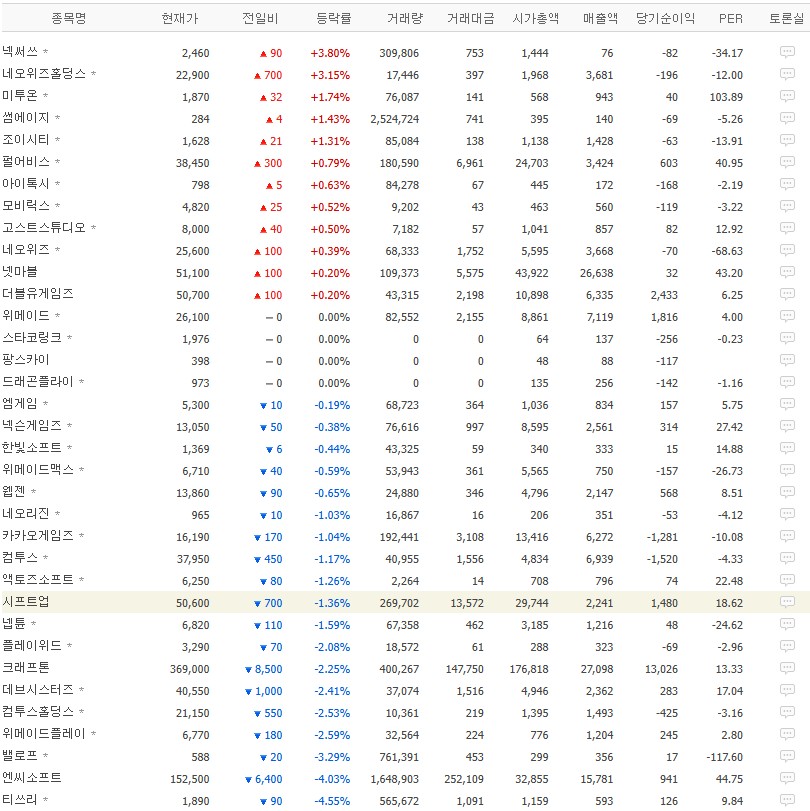Click the 카카오게임즈 row speech bubble icon
This screenshot has width=810, height=811.
(787, 536)
